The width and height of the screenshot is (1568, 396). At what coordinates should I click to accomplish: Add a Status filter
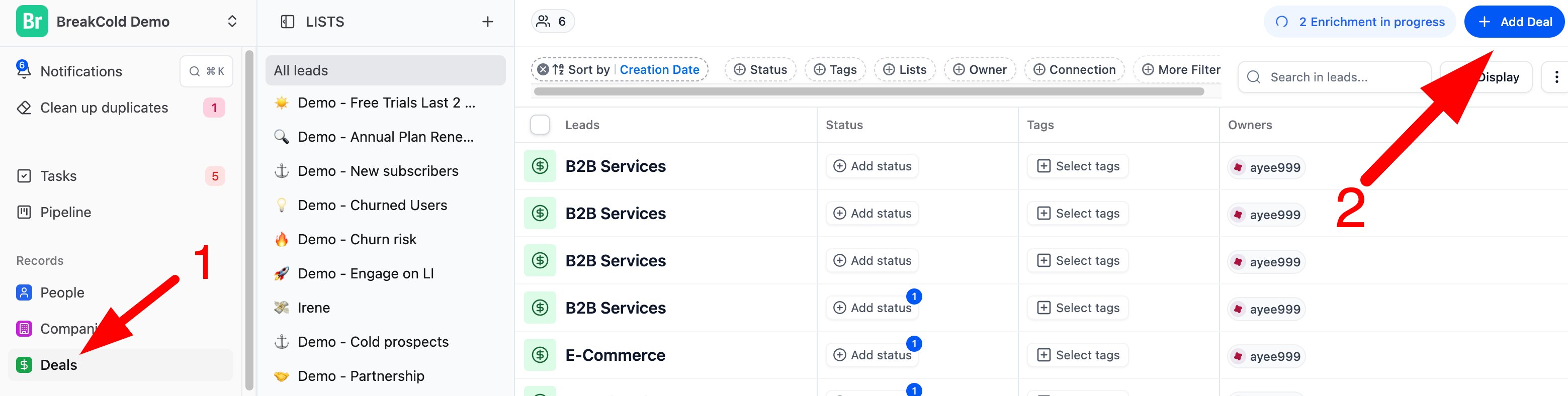(760, 70)
